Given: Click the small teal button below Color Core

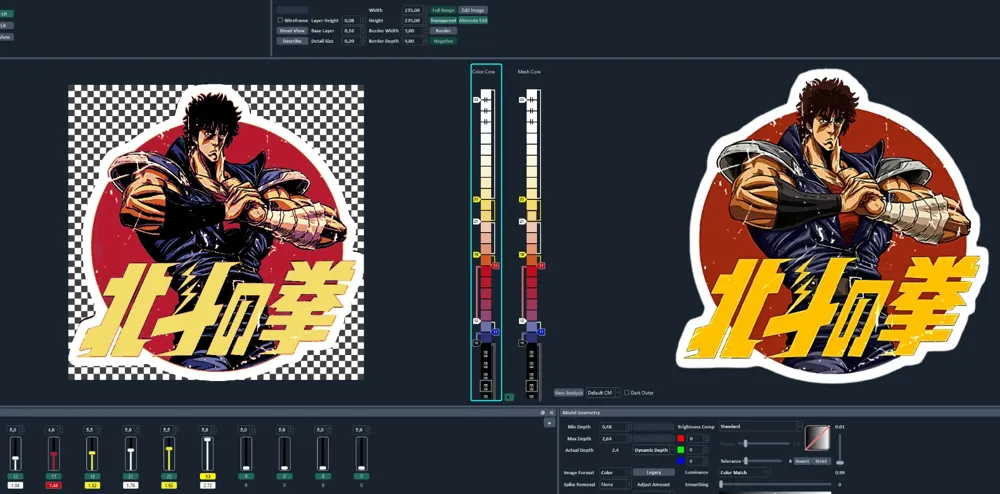Looking at the screenshot, I should 509,396.
